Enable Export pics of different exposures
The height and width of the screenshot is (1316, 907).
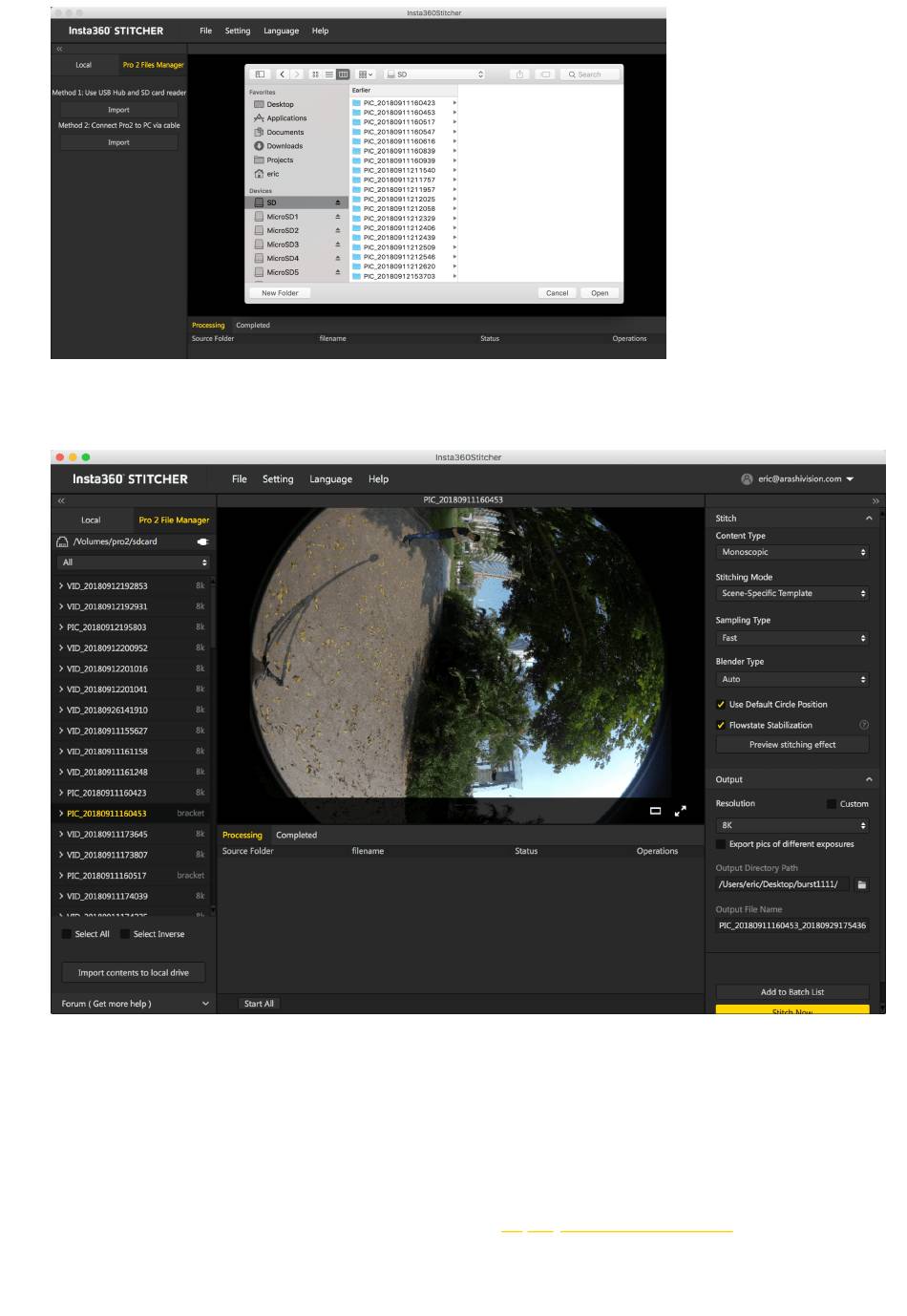[x=721, y=844]
